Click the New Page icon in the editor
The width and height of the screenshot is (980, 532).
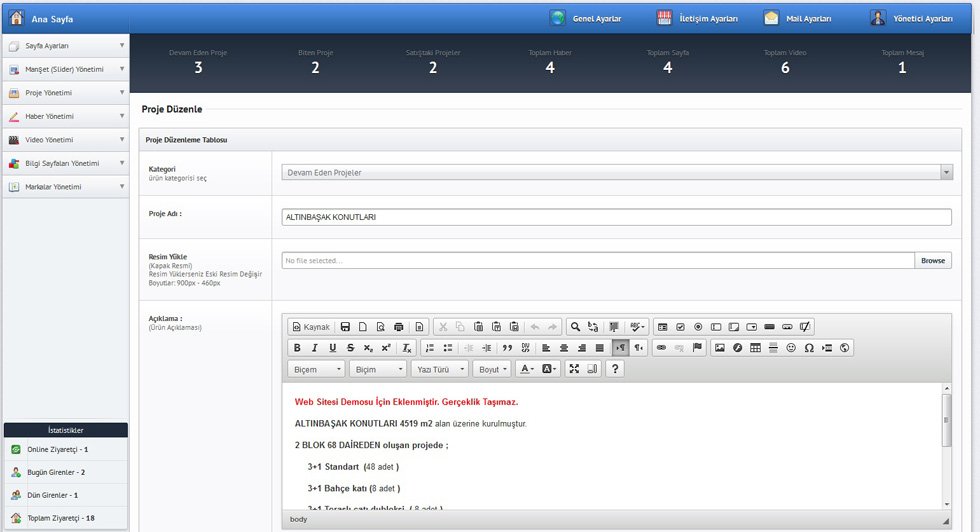(362, 327)
